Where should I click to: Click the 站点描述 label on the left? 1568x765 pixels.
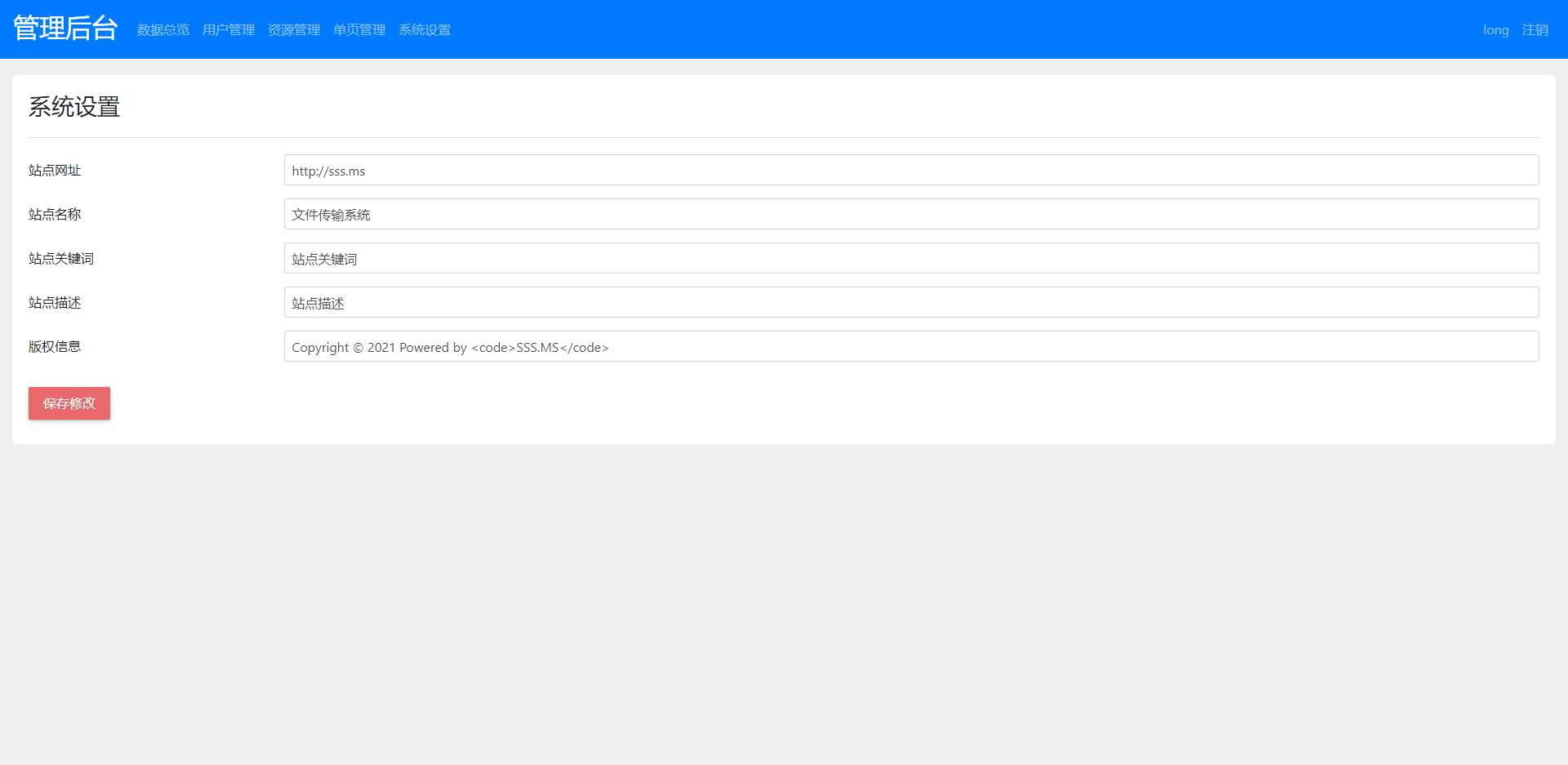pos(55,303)
